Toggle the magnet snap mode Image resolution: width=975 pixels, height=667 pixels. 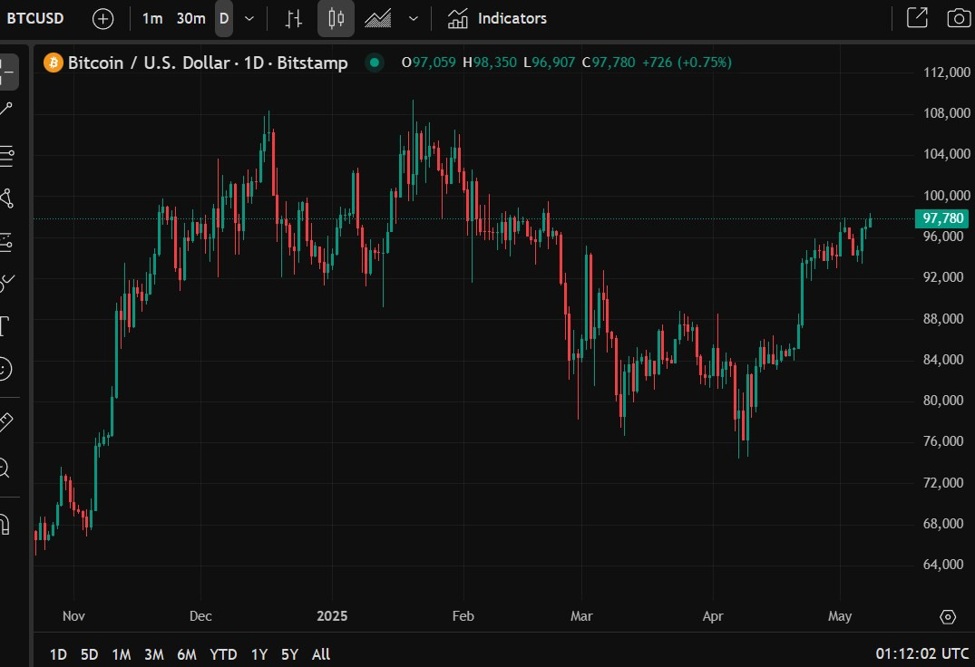pyautogui.click(x=5, y=524)
